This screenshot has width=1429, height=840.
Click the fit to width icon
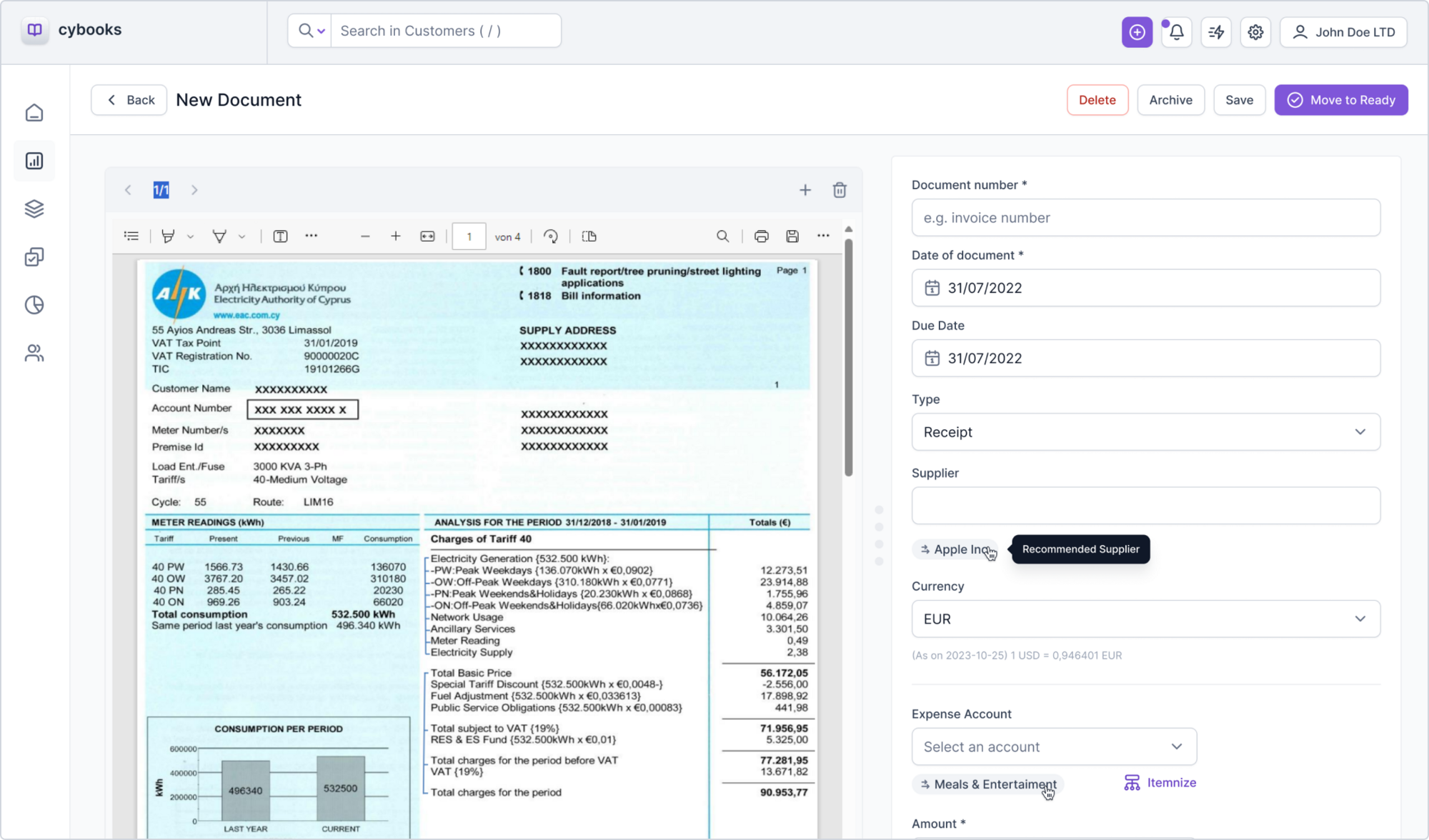pyautogui.click(x=427, y=236)
